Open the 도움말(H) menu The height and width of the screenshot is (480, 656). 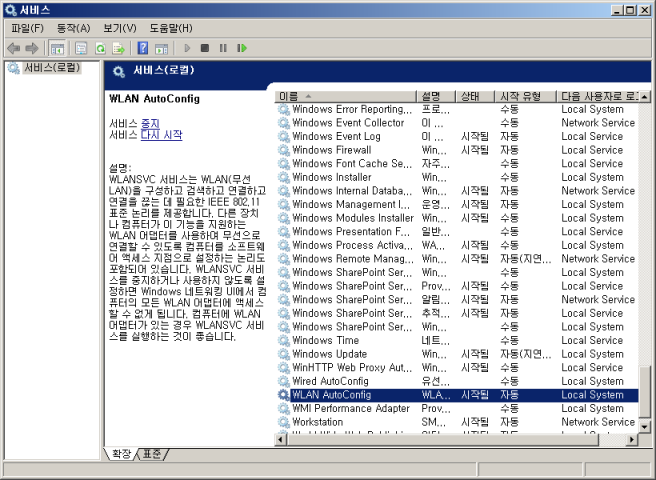171,28
